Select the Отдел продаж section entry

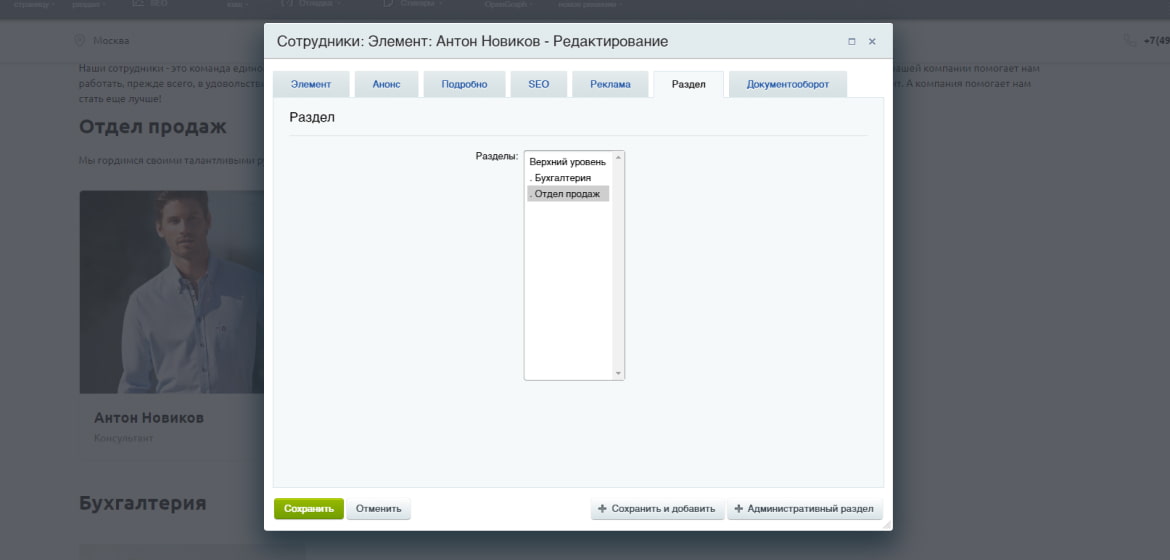click(x=569, y=194)
